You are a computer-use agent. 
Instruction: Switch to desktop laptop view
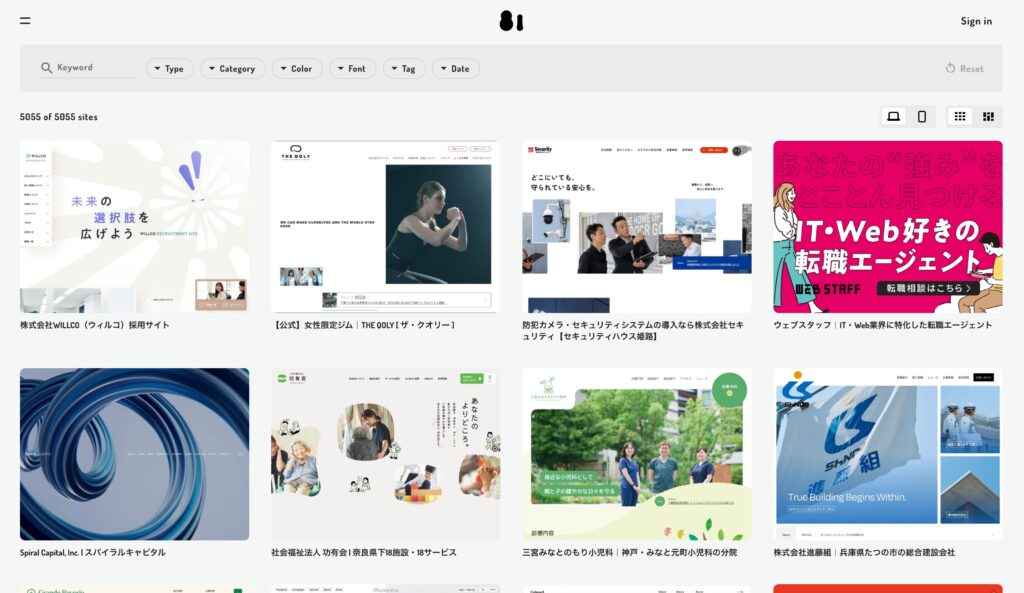click(x=893, y=117)
